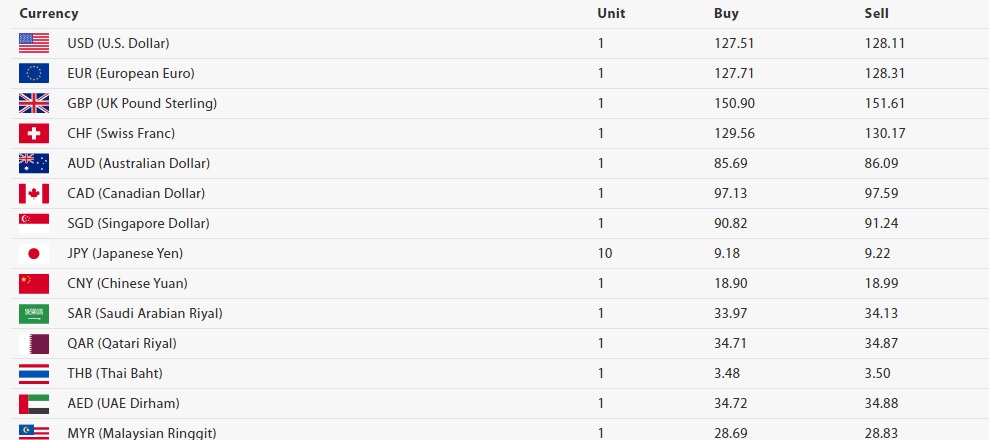This screenshot has height=440, width=989.
Task: Select the Thailand flag icon
Action: 33,374
